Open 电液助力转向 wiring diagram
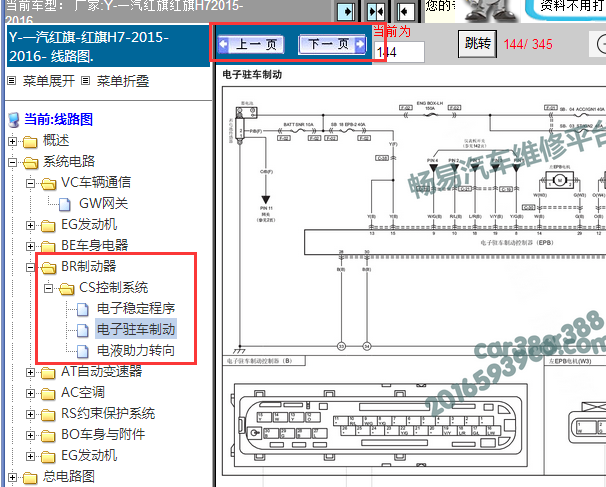Image resolution: width=606 pixels, height=487 pixels. (136, 351)
